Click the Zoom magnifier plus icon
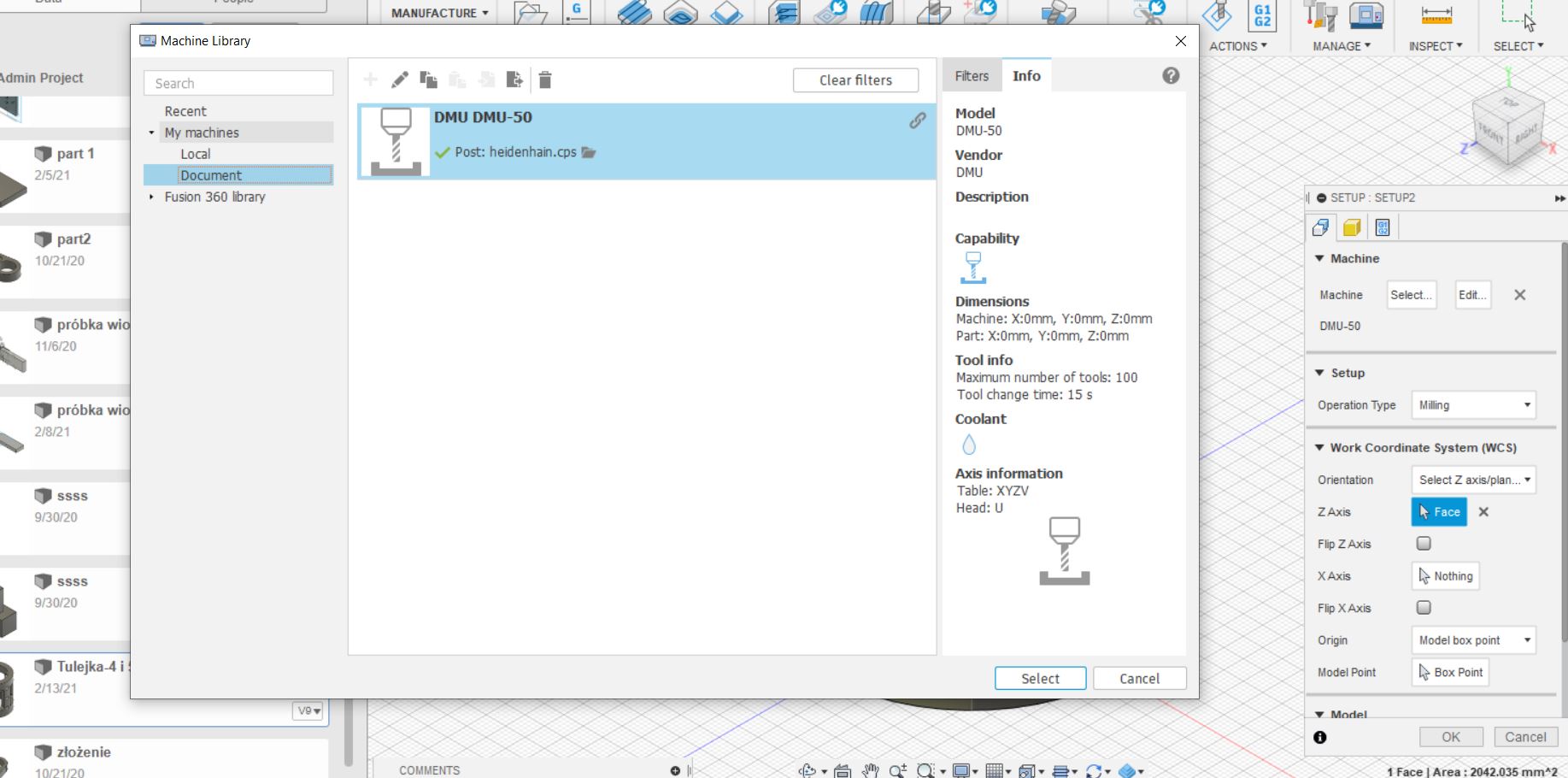 [897, 771]
